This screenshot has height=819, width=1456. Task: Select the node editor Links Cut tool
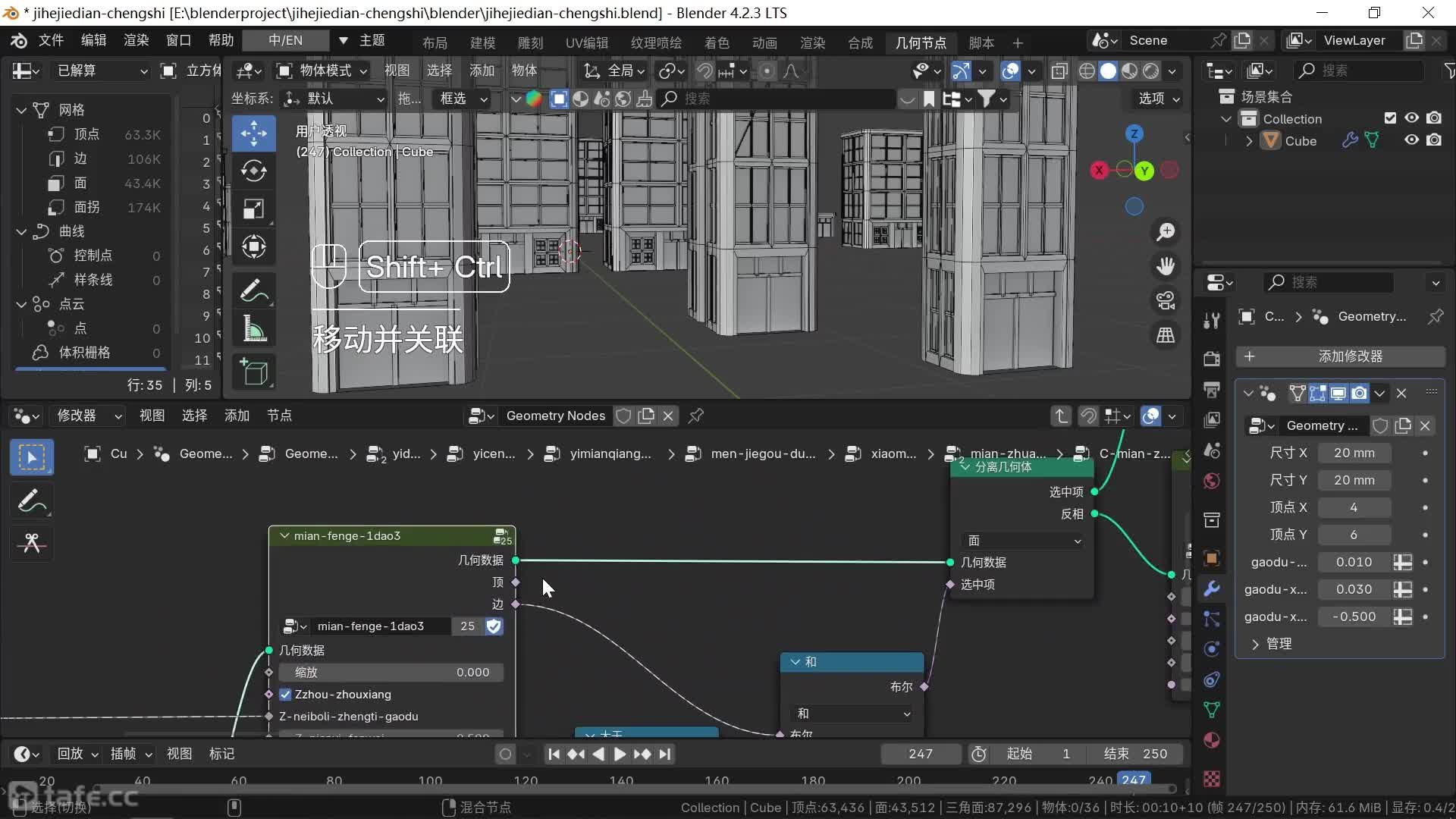(x=31, y=543)
